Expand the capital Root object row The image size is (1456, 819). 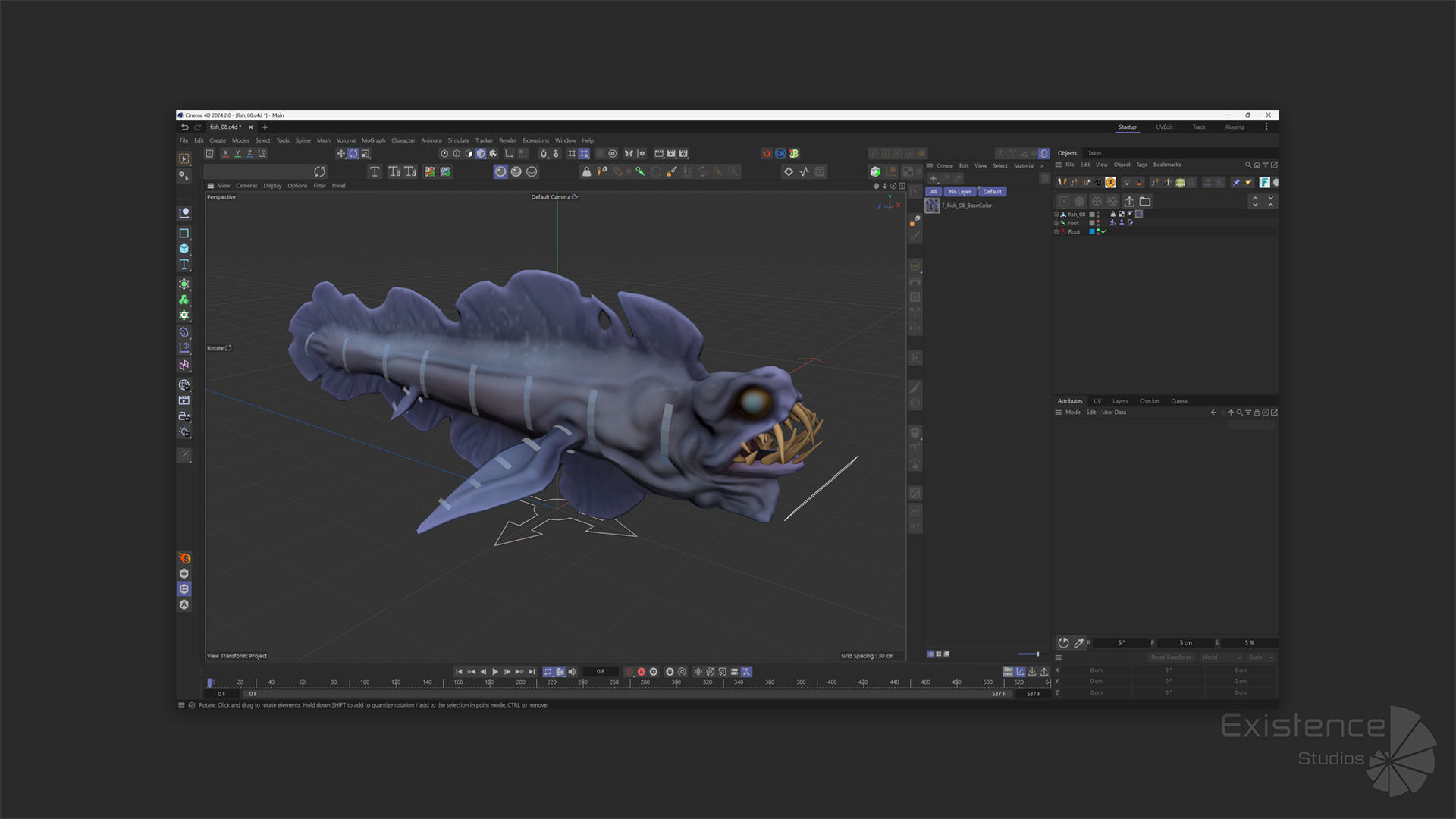point(1056,232)
